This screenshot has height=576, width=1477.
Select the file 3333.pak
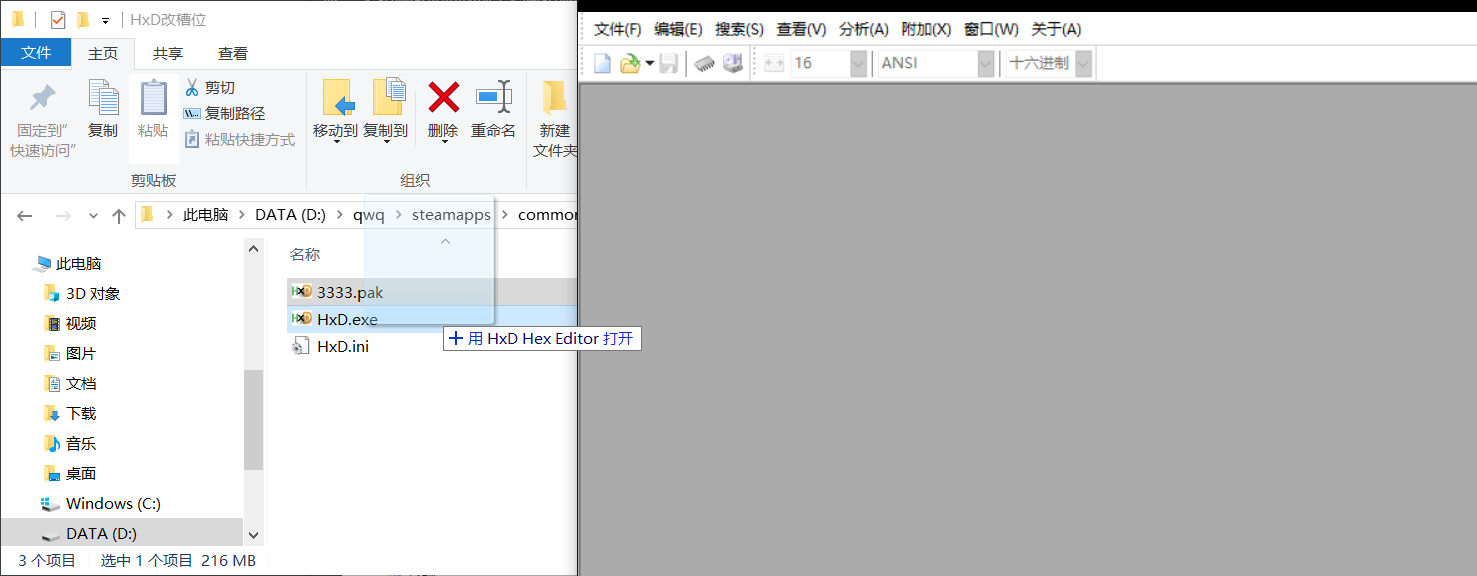click(x=432, y=292)
